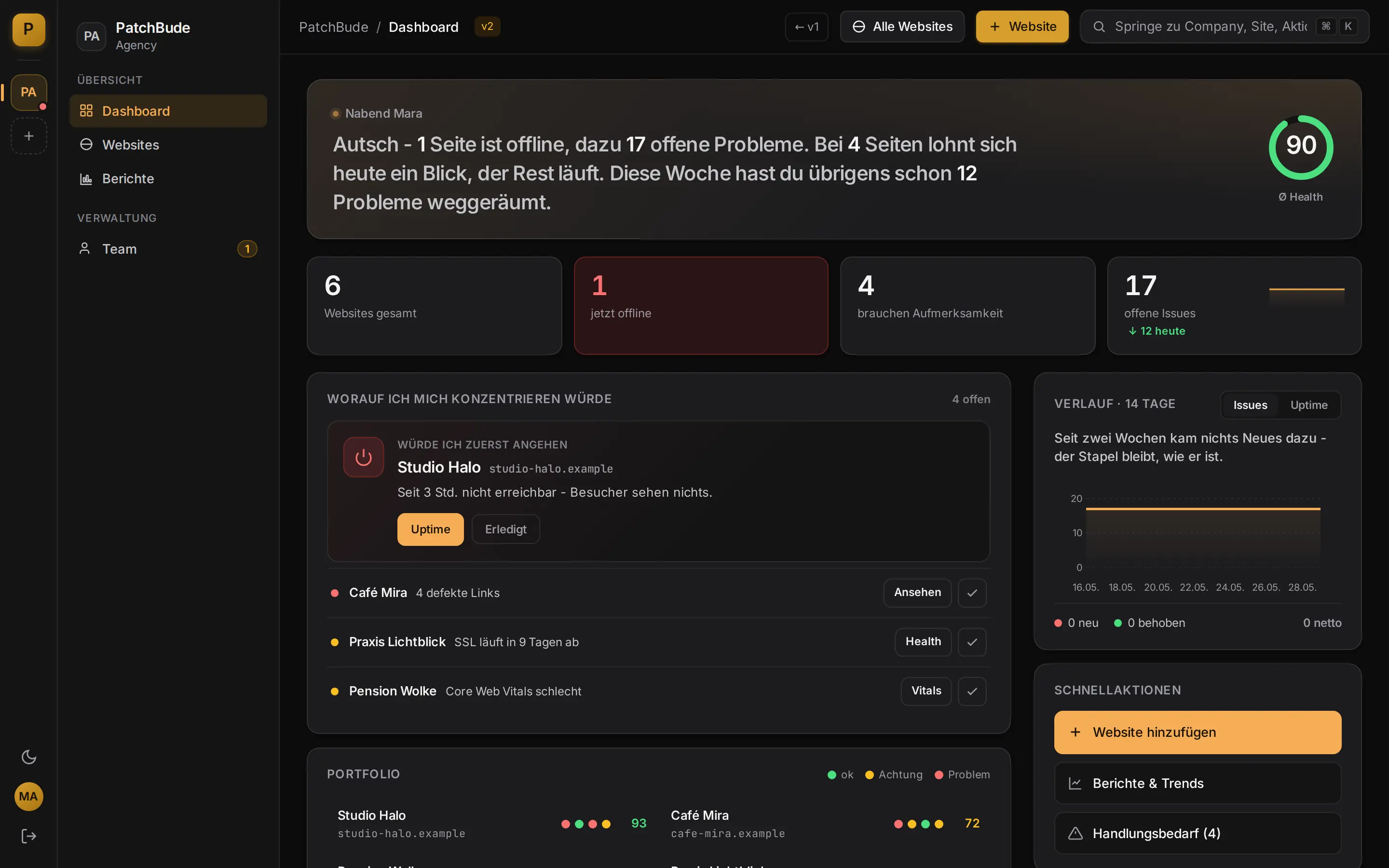This screenshot has height=868, width=1389.
Task: Open the MA user avatar
Action: pos(29,796)
